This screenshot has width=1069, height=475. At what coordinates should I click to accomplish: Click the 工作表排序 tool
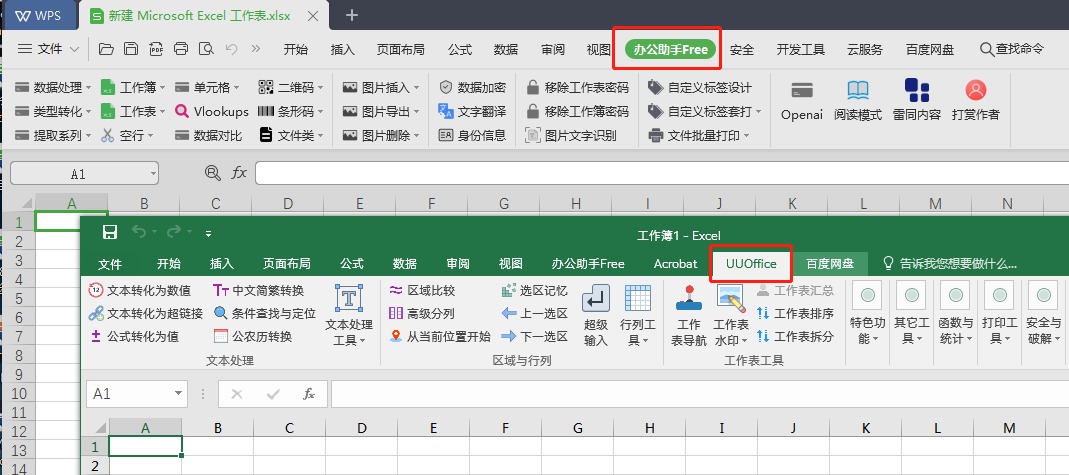tap(795, 313)
